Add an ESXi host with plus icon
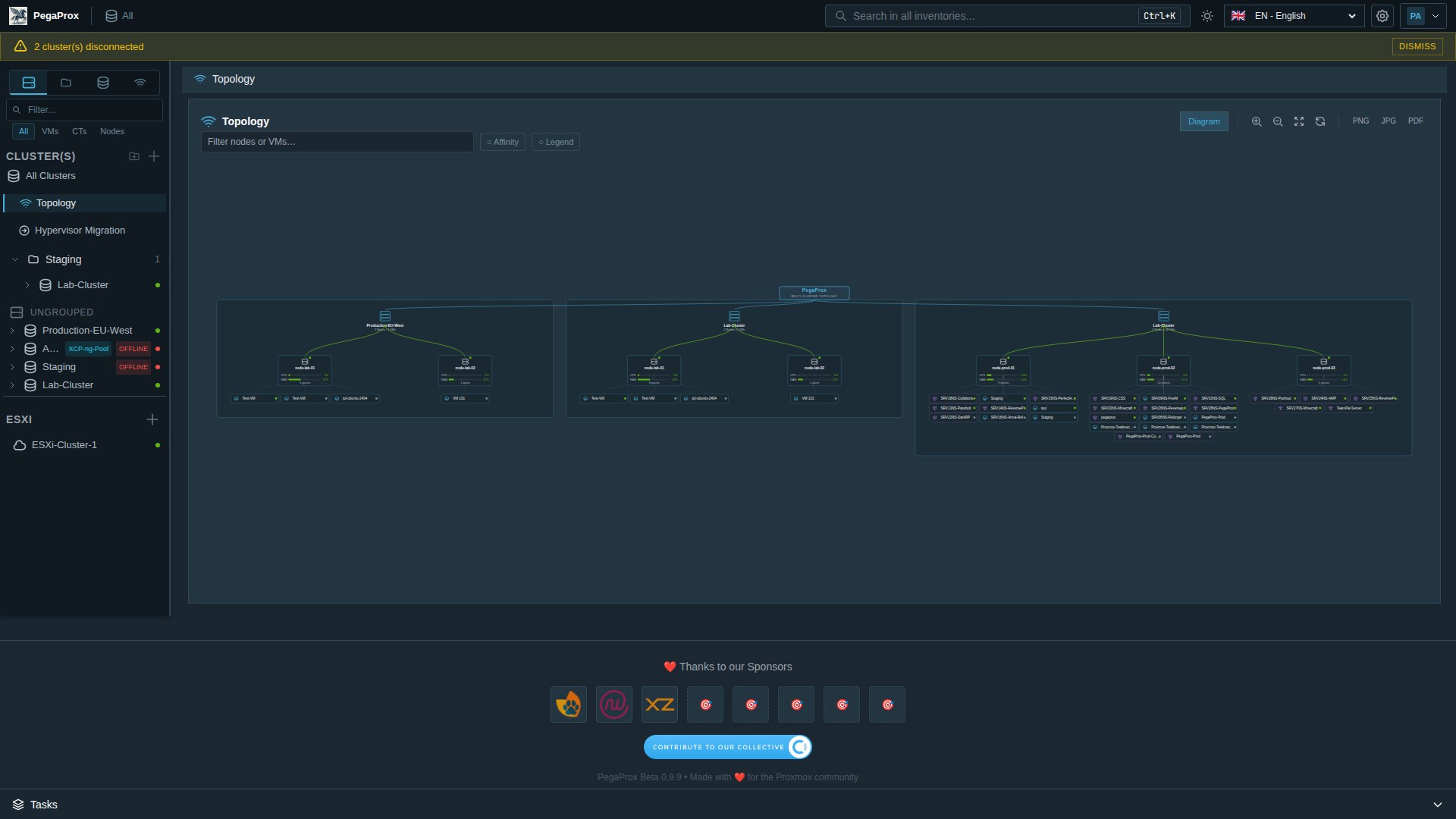This screenshot has height=819, width=1456. click(152, 419)
